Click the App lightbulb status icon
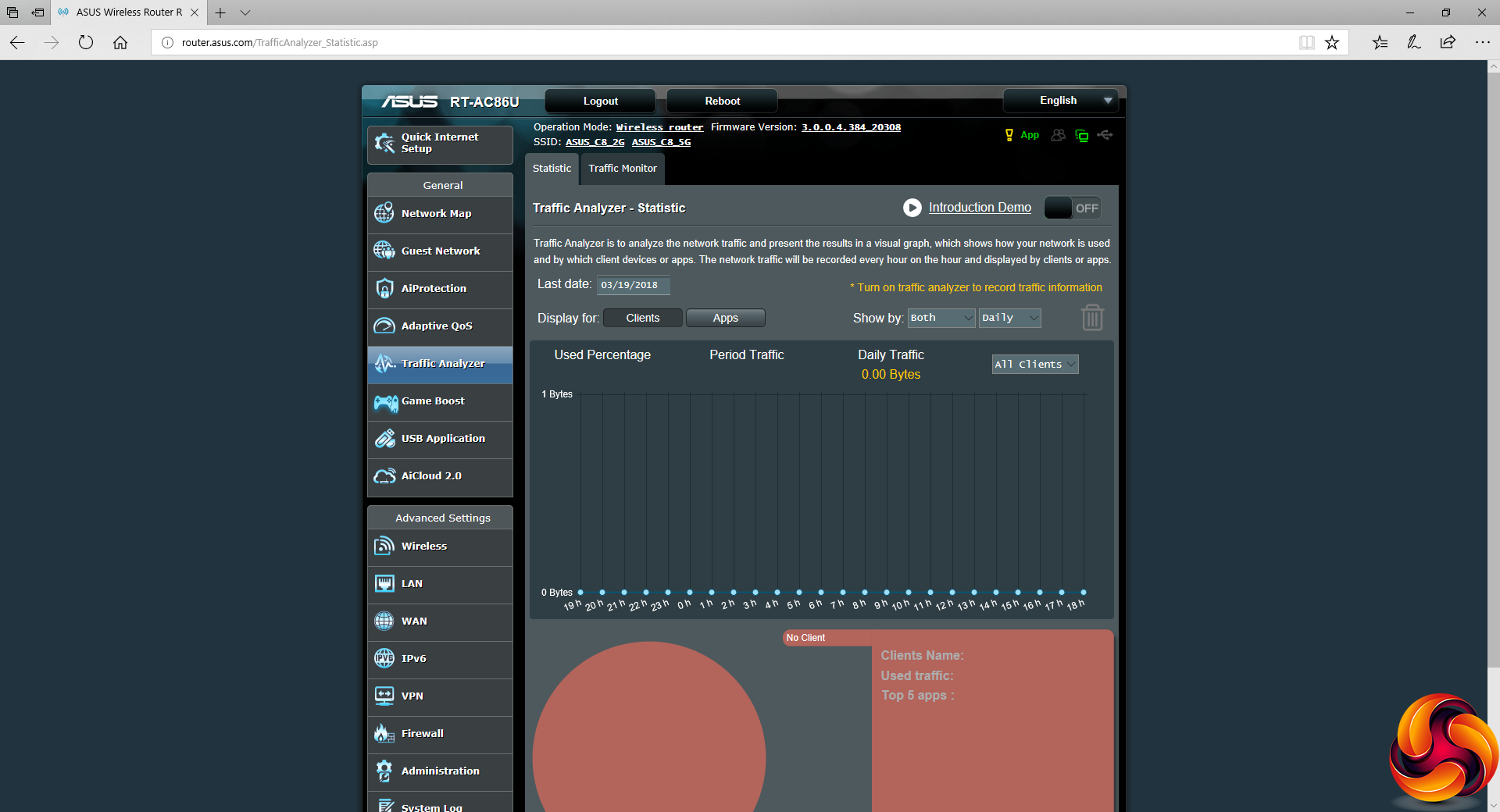 (x=1009, y=135)
